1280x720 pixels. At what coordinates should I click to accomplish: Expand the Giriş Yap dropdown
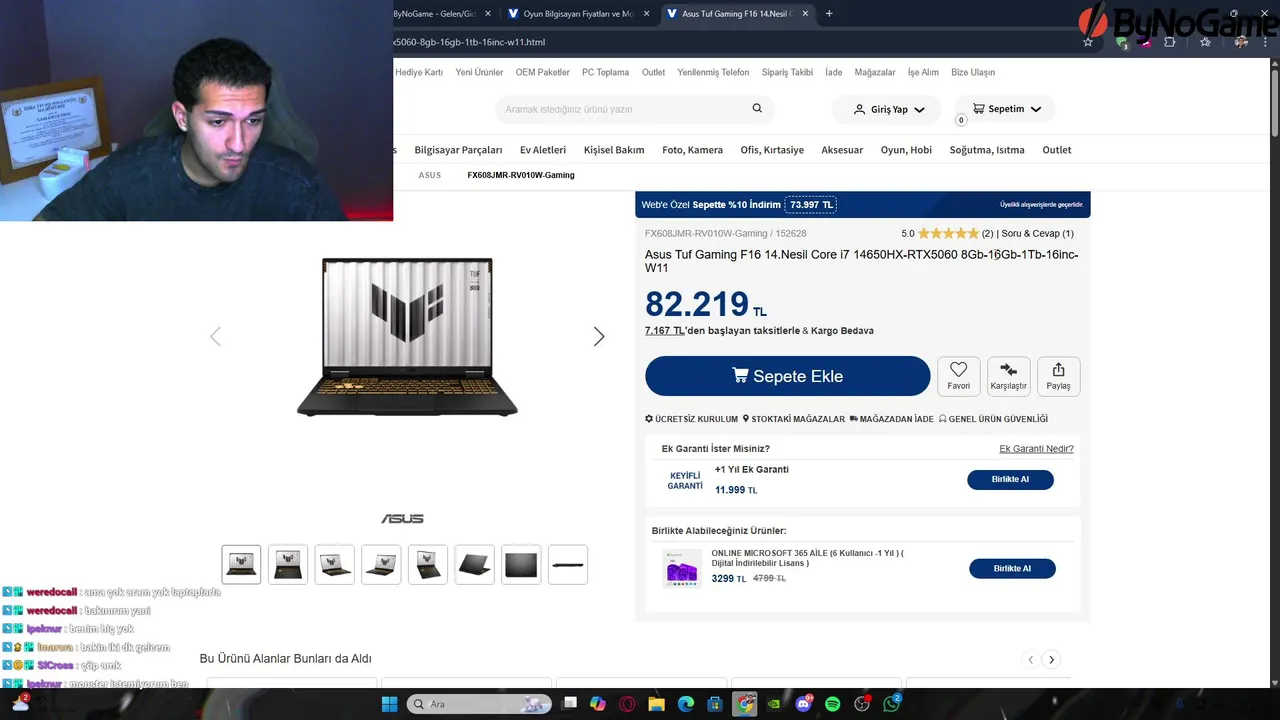(x=888, y=109)
